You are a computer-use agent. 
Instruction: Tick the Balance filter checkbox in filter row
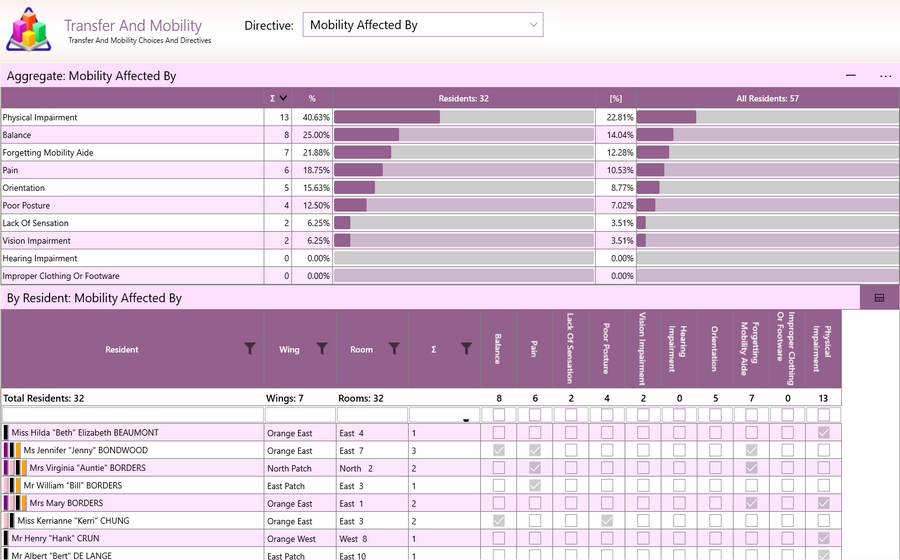click(x=499, y=414)
